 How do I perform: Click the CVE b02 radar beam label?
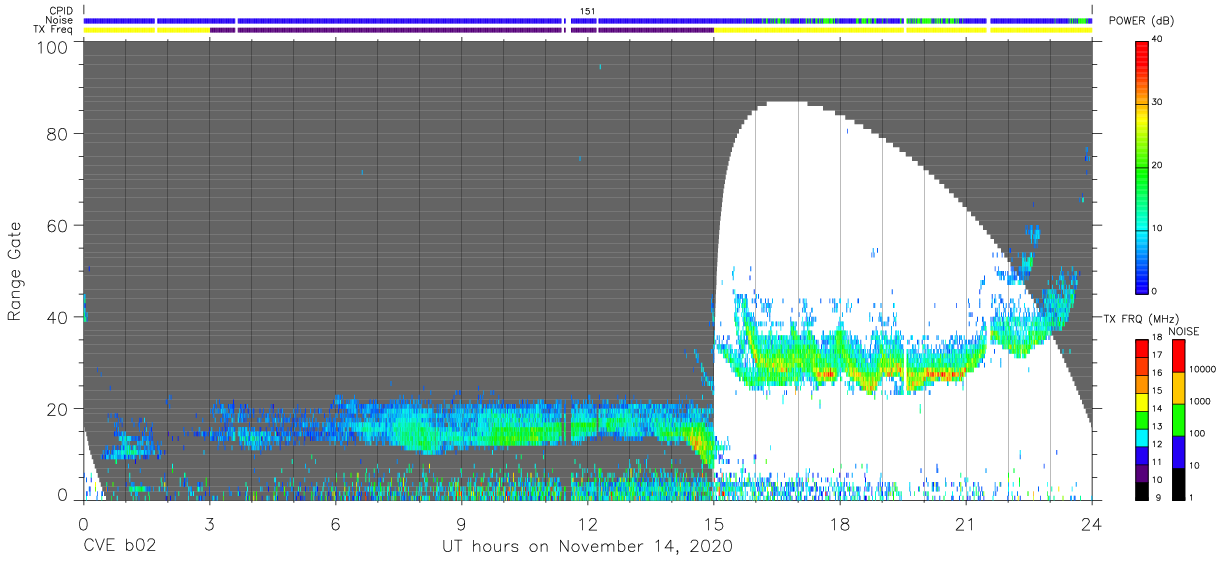click(x=119, y=547)
